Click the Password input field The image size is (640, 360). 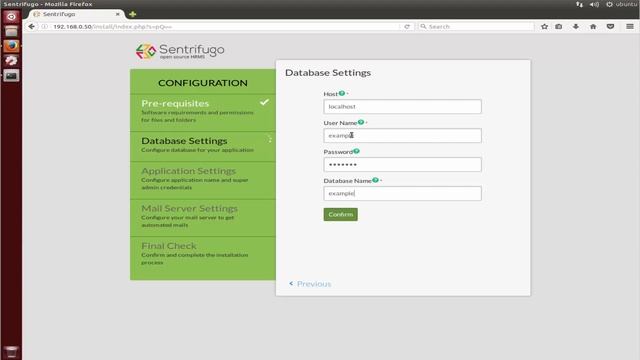click(x=402, y=164)
